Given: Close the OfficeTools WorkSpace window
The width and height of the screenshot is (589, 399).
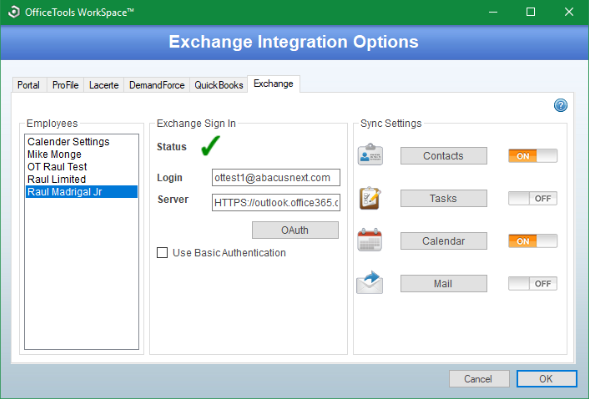Looking at the screenshot, I should (x=569, y=12).
